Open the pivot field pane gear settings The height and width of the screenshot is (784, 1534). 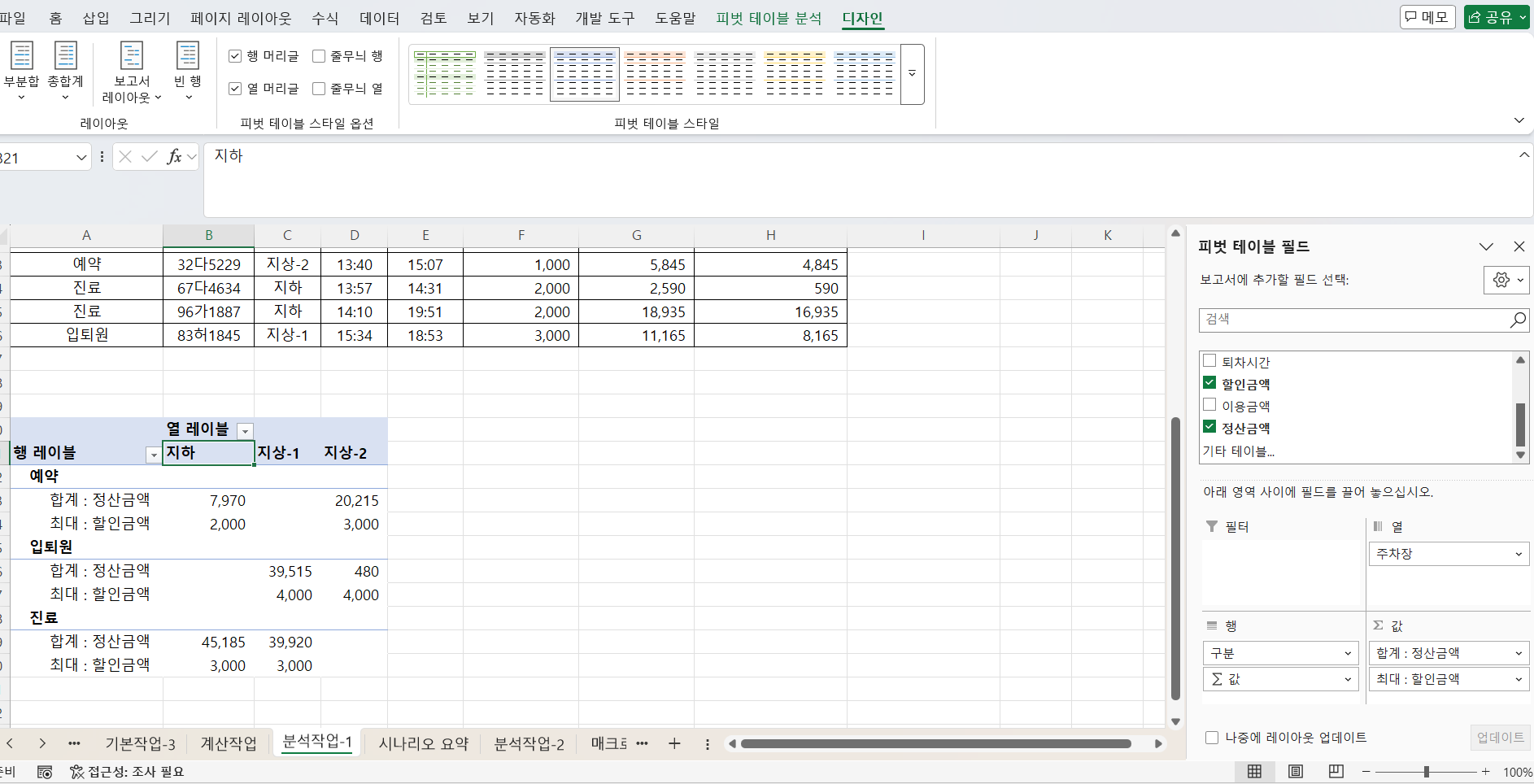point(1506,280)
